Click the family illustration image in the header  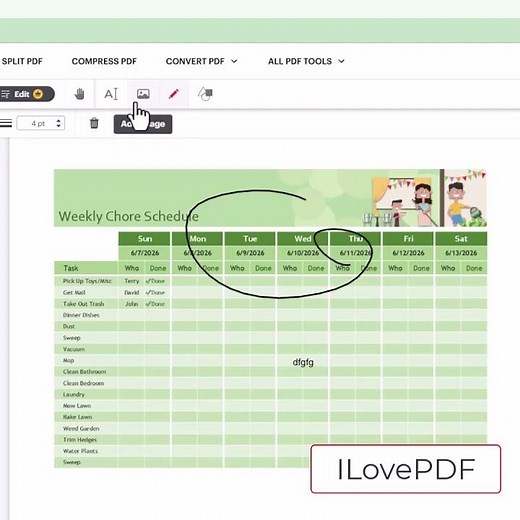coord(425,198)
